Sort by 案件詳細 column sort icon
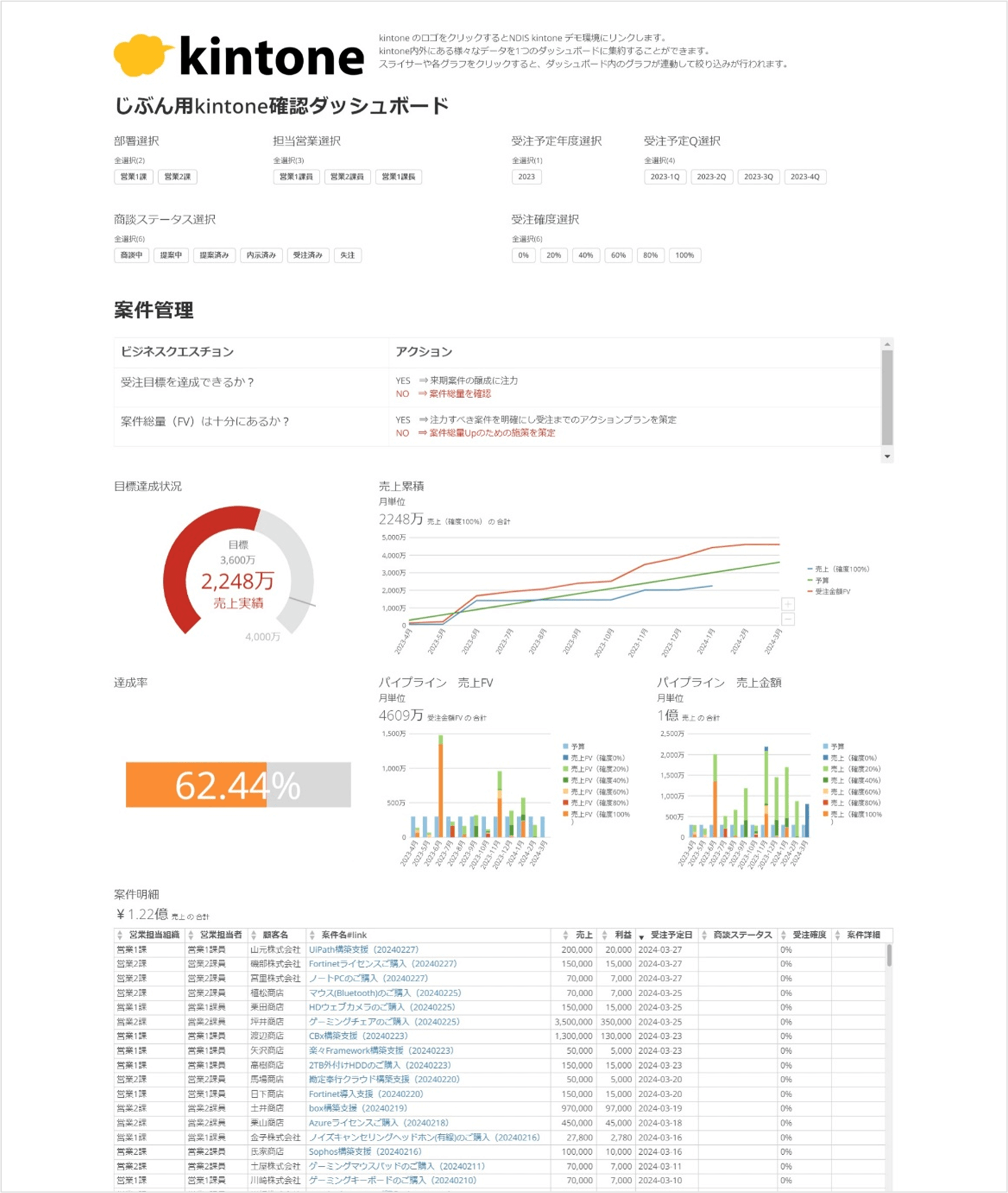 pyautogui.click(x=837, y=936)
